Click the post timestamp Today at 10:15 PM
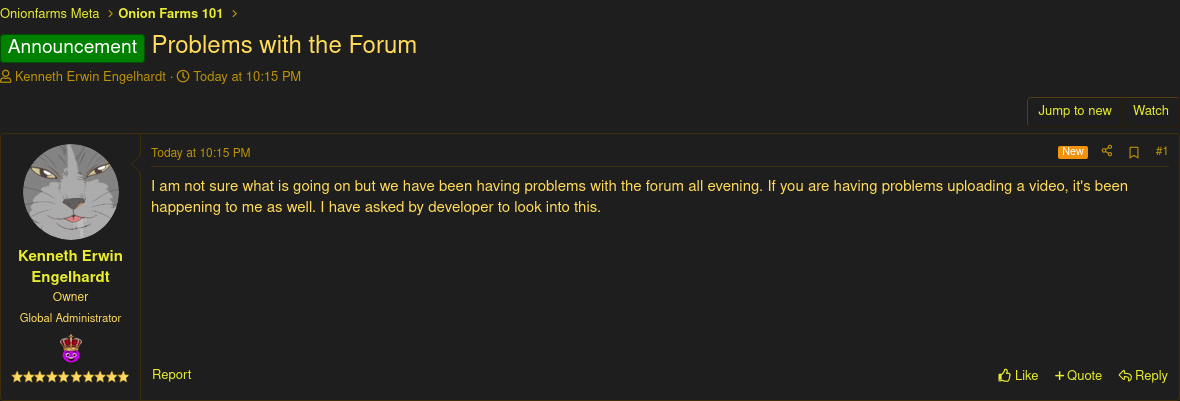1180x401 pixels. point(200,153)
